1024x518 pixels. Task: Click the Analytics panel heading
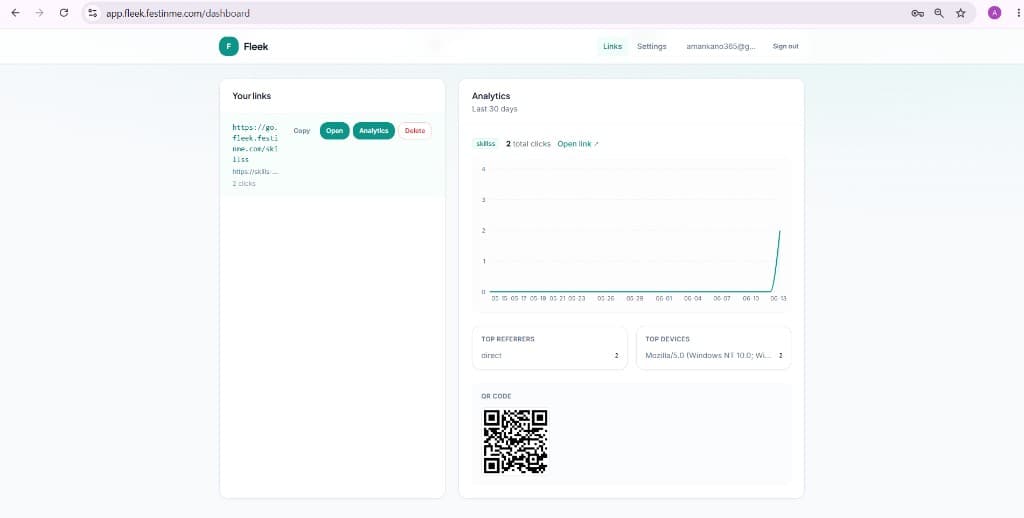coord(491,96)
